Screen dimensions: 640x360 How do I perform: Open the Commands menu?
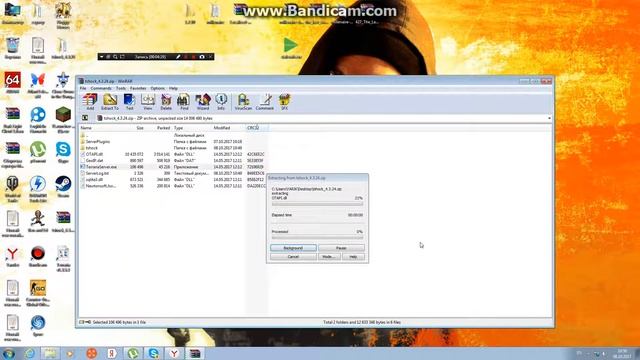coord(101,88)
